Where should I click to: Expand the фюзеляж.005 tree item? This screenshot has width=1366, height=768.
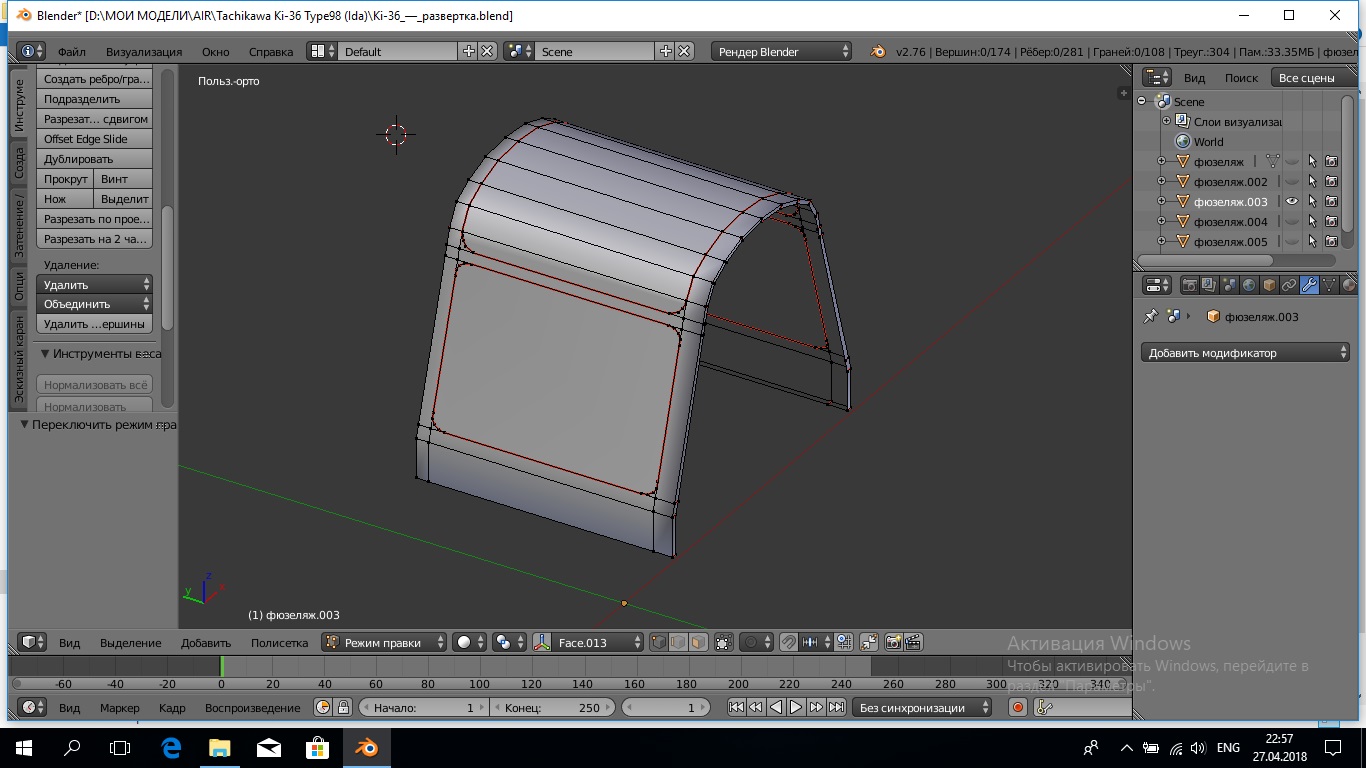(1161, 242)
